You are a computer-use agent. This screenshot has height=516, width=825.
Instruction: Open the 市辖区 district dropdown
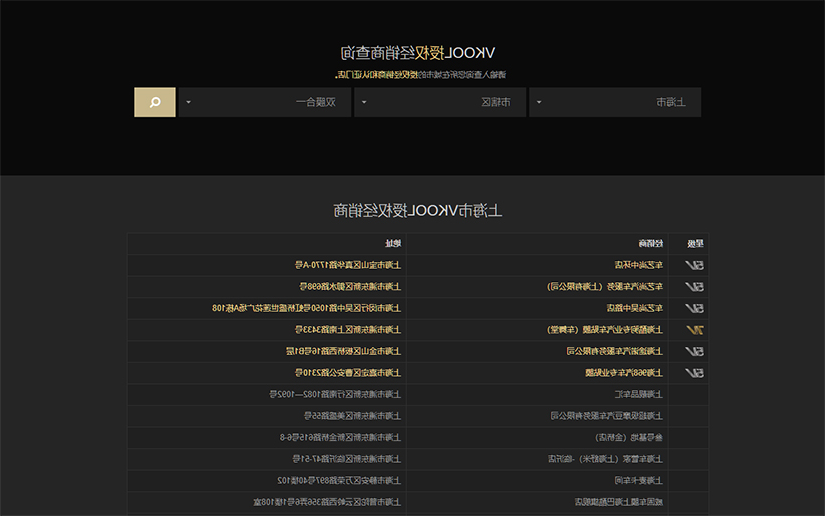440,102
